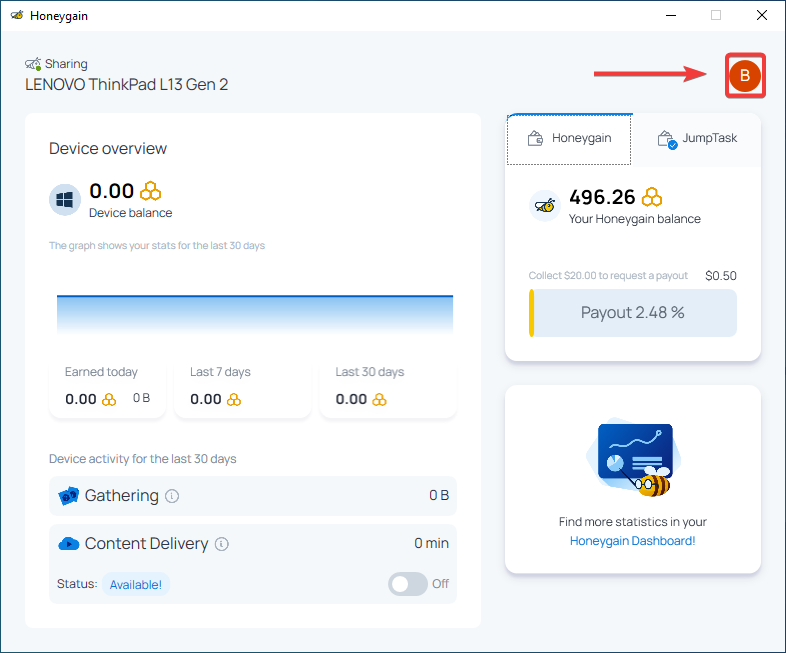Click the Last 7 days honeycomb icon
The width and height of the screenshot is (786, 653).
[x=234, y=399]
